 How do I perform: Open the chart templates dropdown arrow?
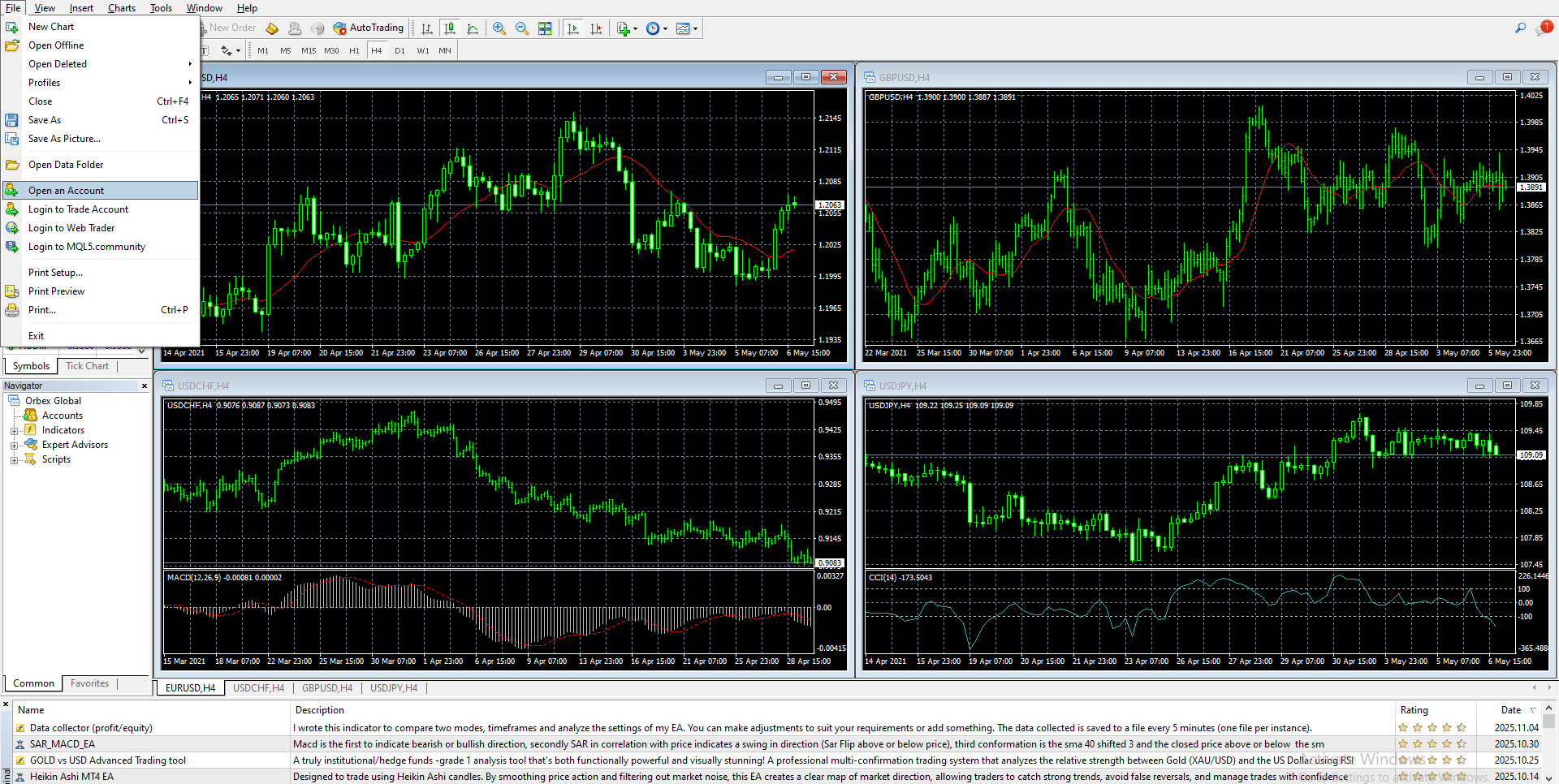coord(696,28)
